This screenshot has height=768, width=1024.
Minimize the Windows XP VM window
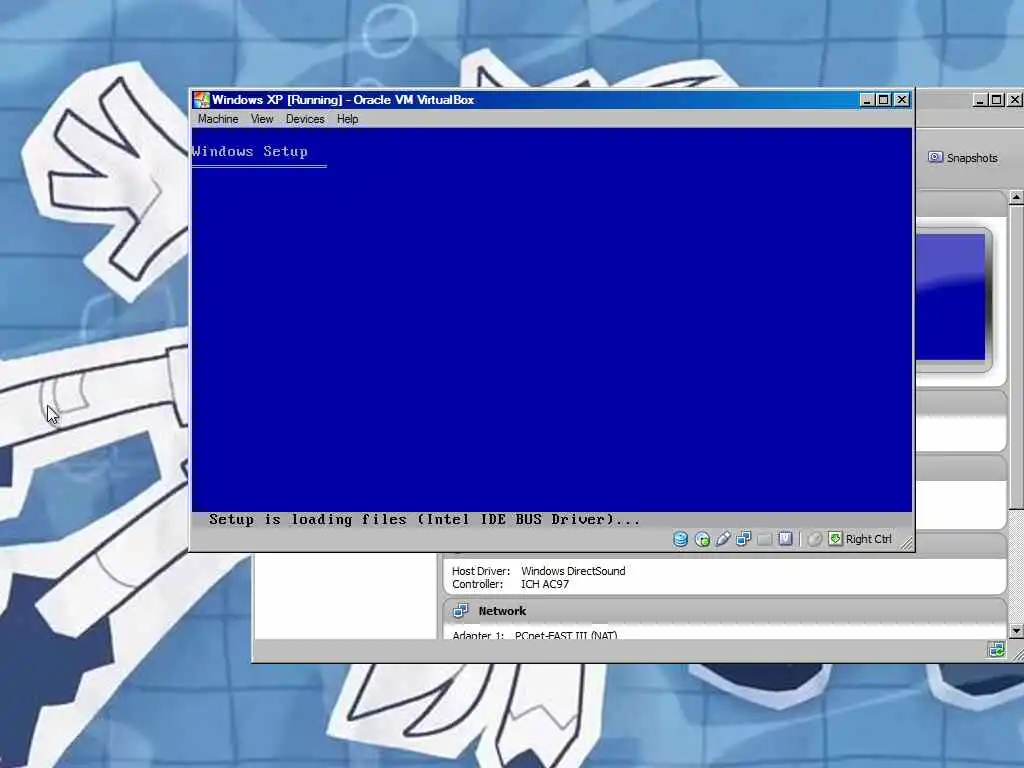(867, 100)
